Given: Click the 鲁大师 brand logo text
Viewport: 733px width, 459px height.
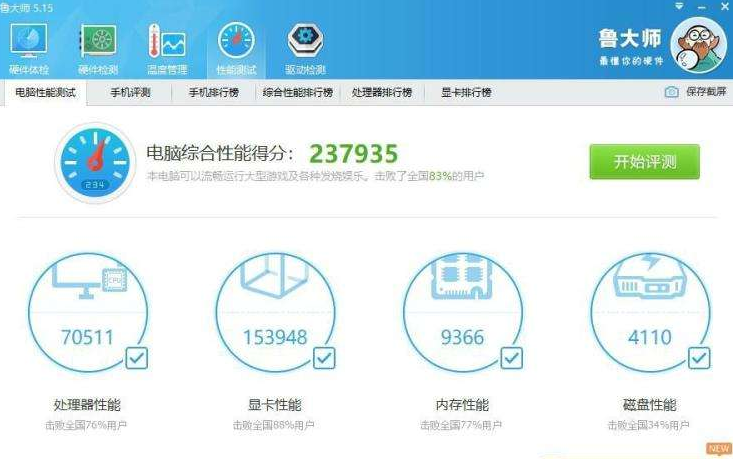Looking at the screenshot, I should [630, 39].
